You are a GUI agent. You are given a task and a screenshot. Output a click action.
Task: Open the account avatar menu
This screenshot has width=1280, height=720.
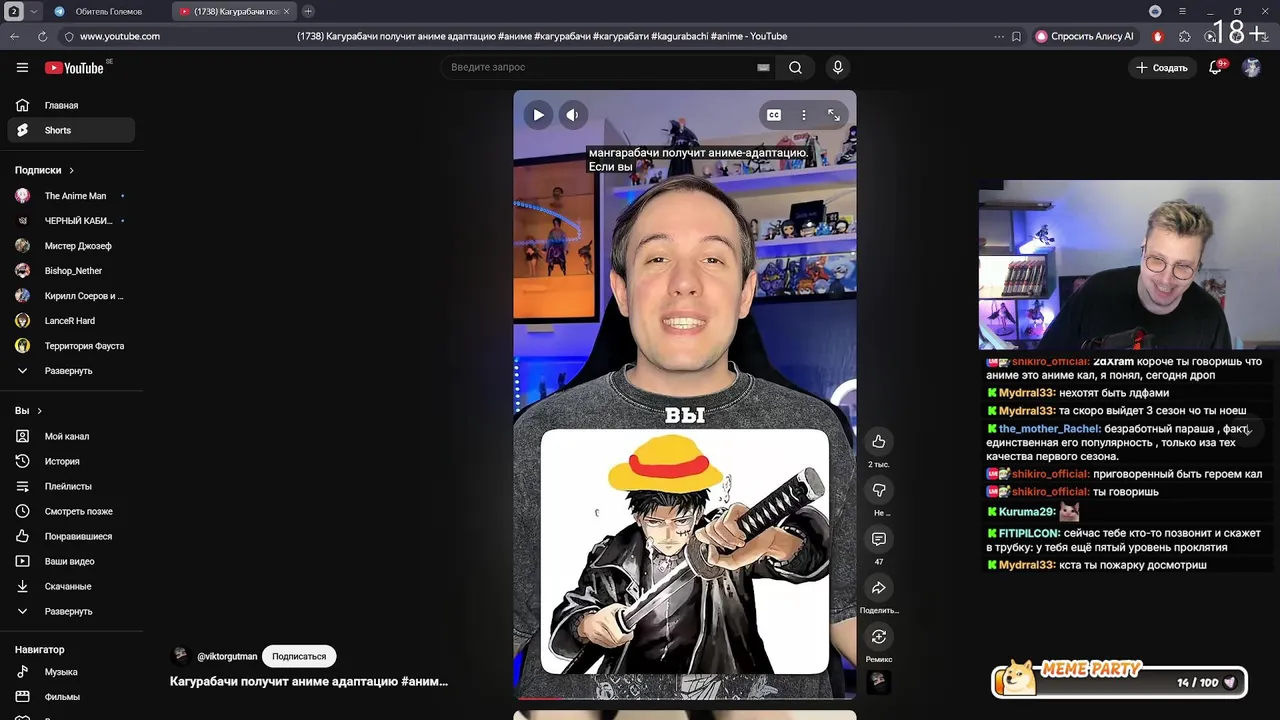click(1251, 67)
